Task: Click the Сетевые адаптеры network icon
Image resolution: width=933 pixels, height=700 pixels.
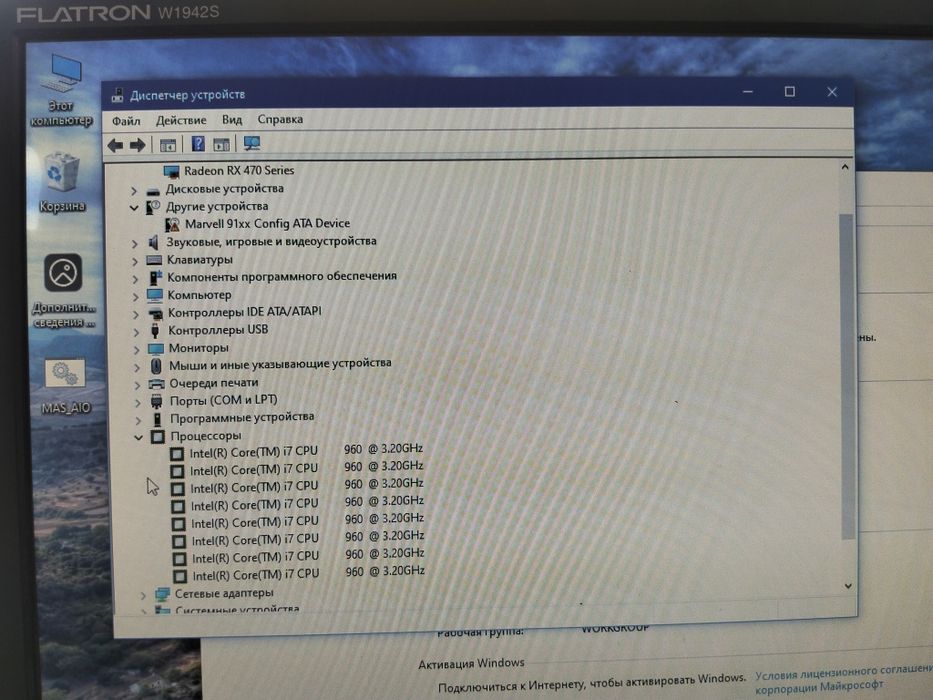Action: tap(162, 593)
